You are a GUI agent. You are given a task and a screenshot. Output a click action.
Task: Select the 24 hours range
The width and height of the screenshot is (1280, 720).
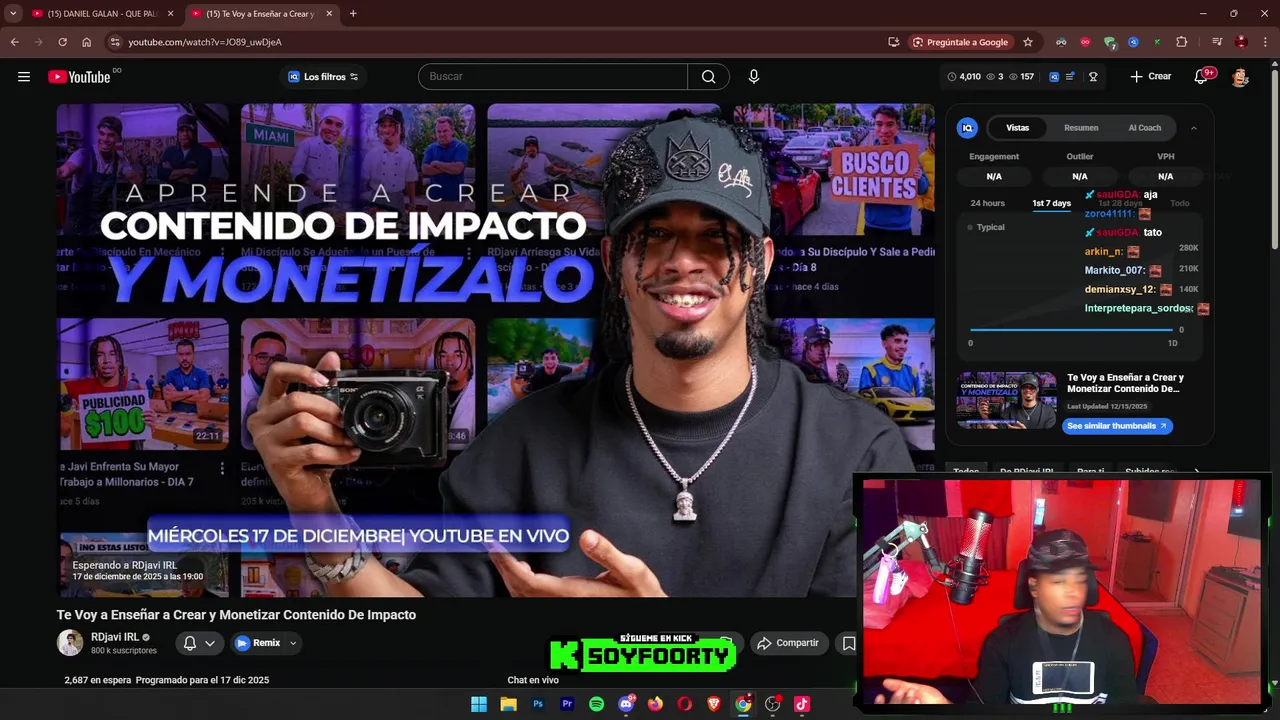987,203
